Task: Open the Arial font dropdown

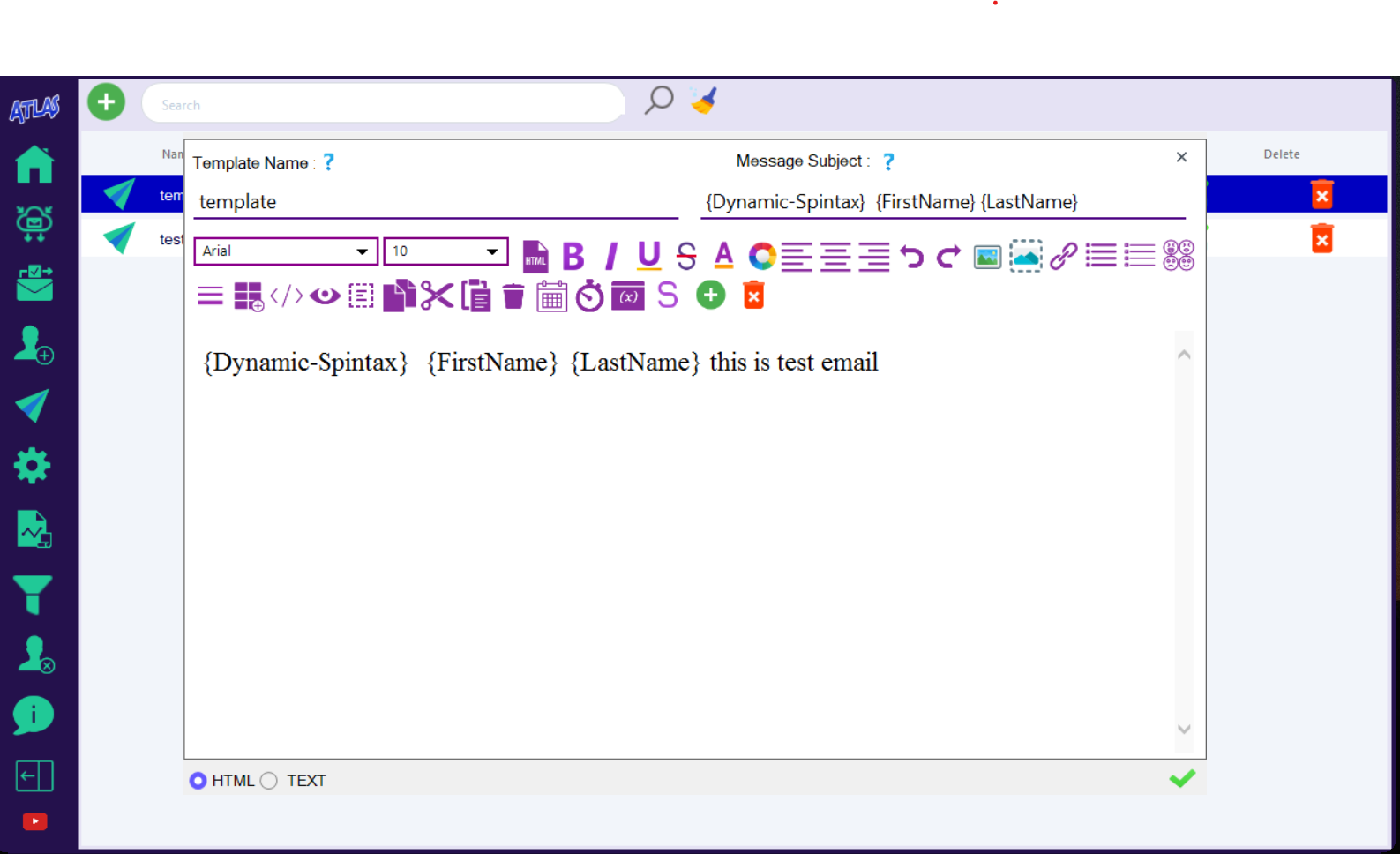Action: click(286, 251)
